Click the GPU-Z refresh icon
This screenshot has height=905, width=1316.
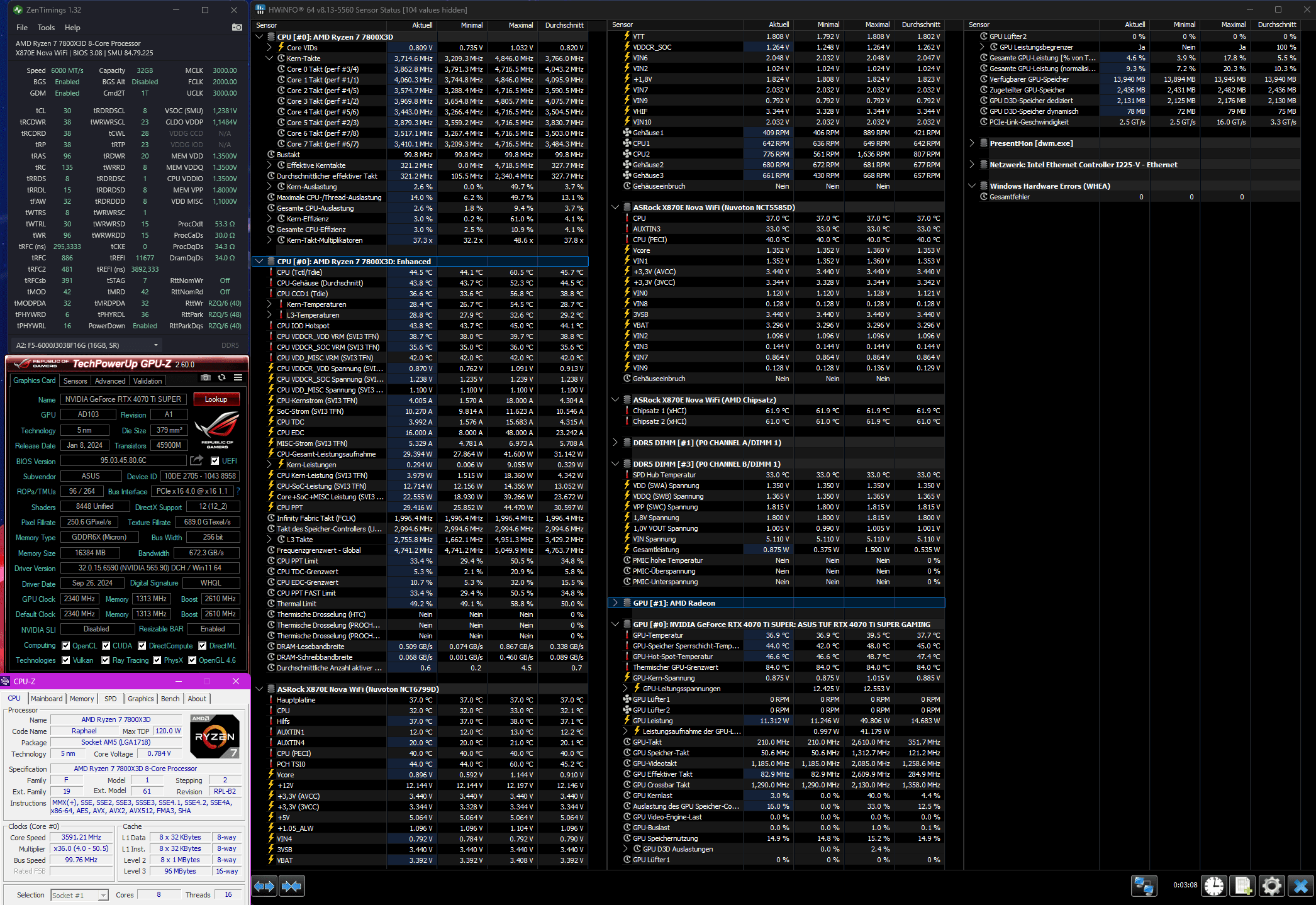[221, 378]
